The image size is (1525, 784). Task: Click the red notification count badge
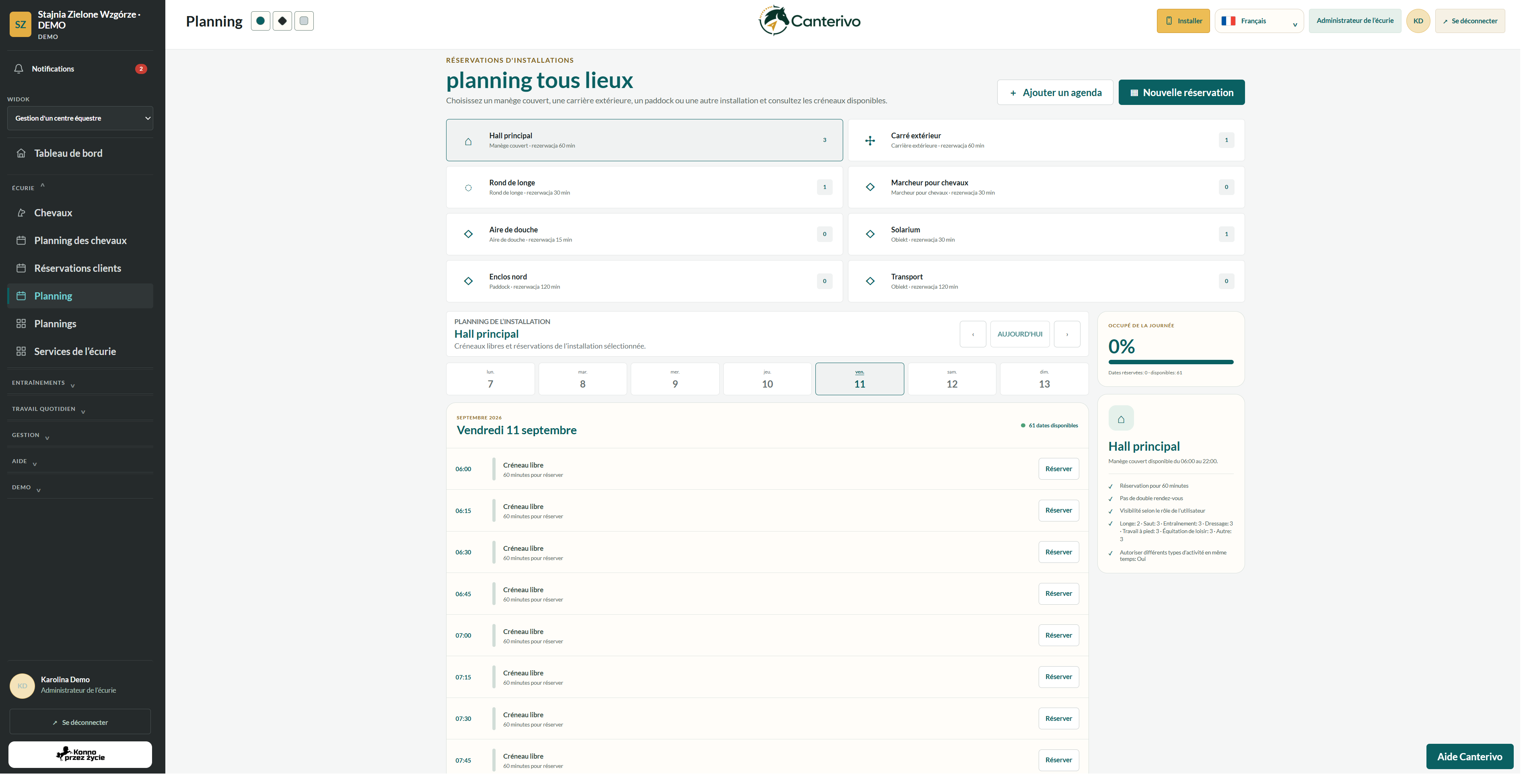tap(141, 69)
